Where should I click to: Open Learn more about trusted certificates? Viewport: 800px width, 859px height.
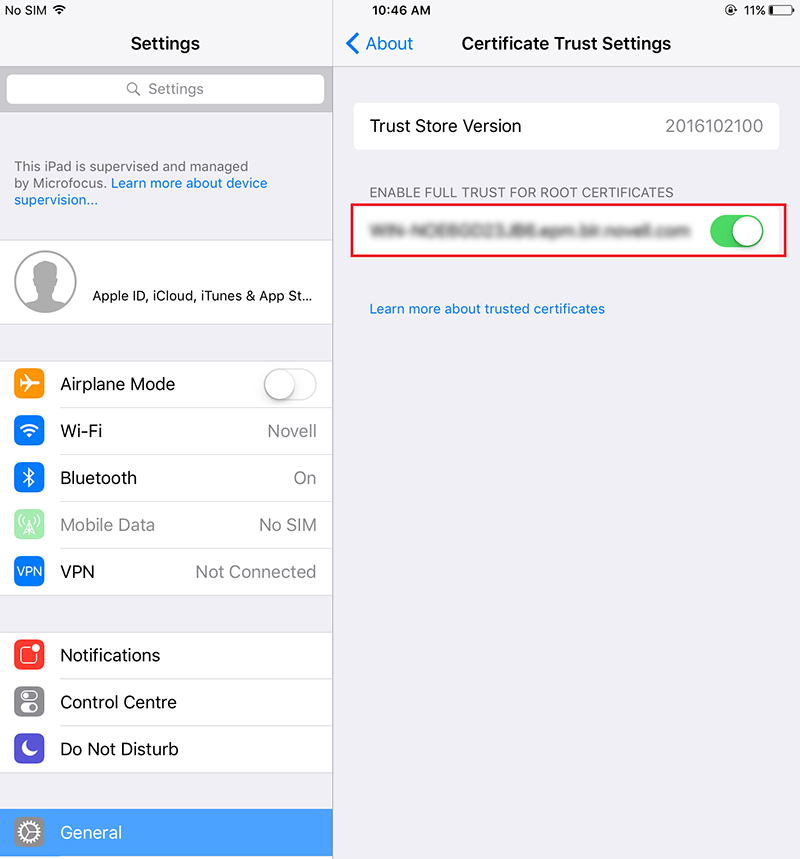point(487,309)
